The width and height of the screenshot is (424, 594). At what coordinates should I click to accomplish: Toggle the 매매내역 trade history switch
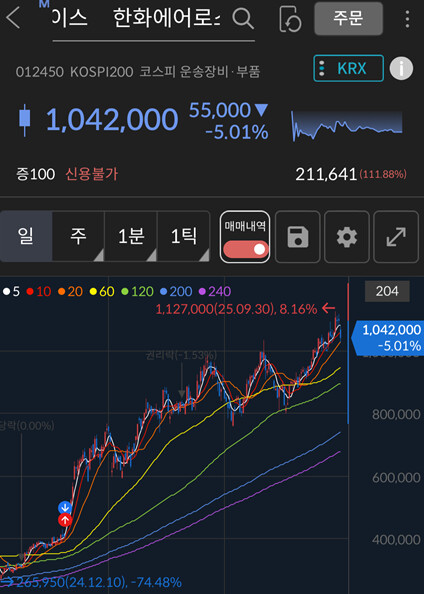(x=245, y=249)
